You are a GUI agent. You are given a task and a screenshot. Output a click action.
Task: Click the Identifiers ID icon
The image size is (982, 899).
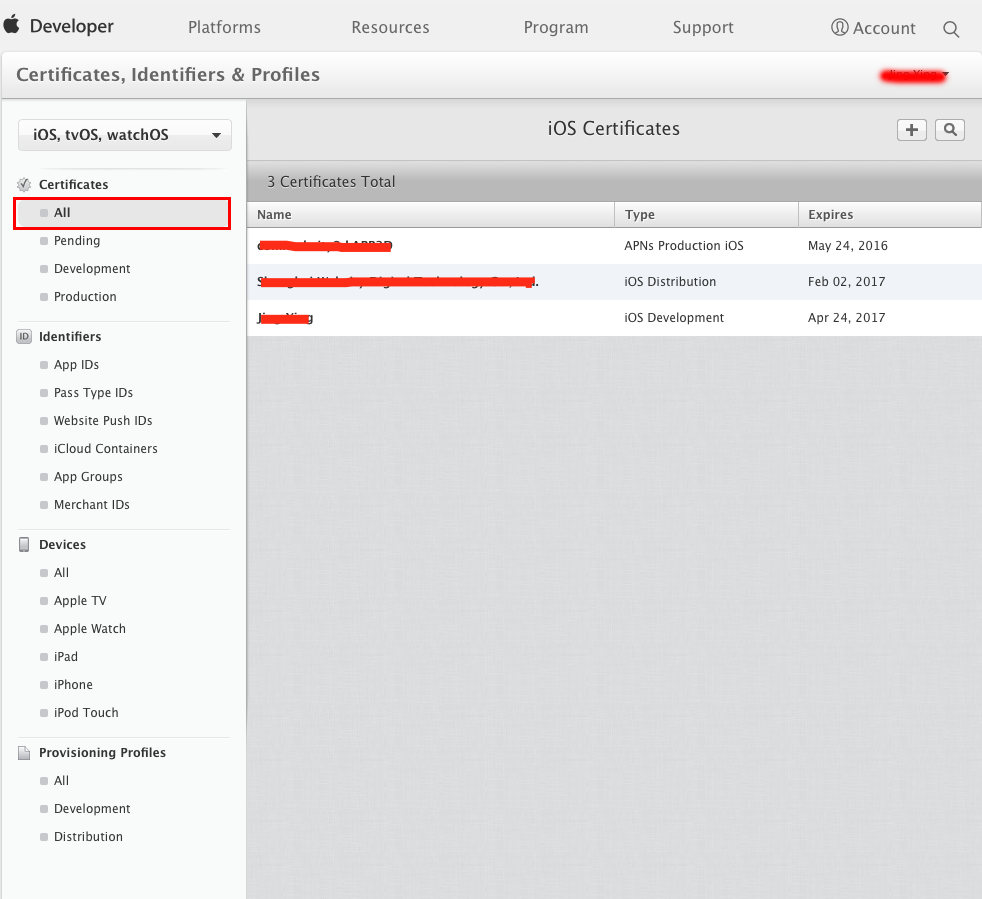[x=25, y=337]
